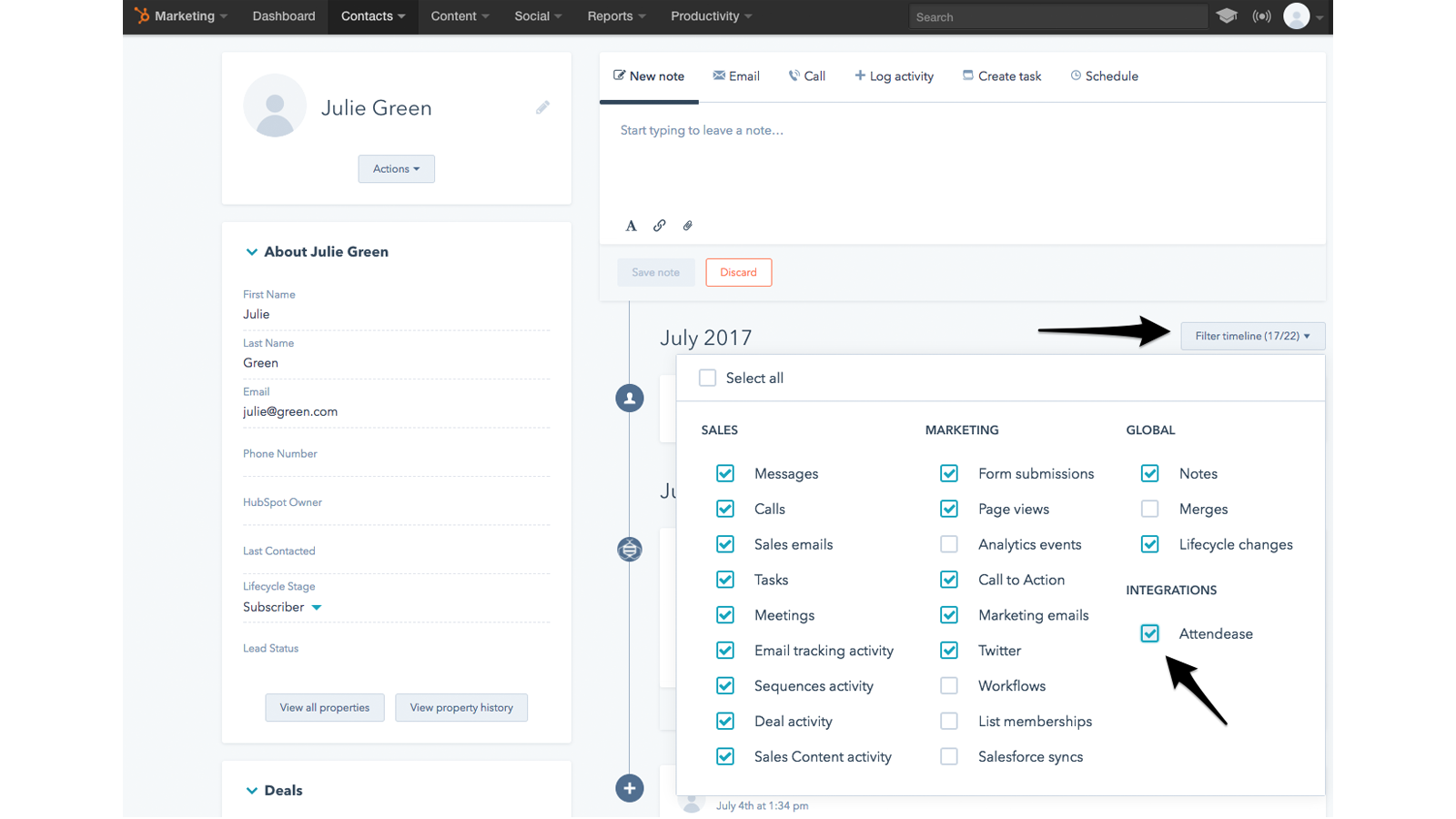Check the Merges checkbox under Global

1149,509
